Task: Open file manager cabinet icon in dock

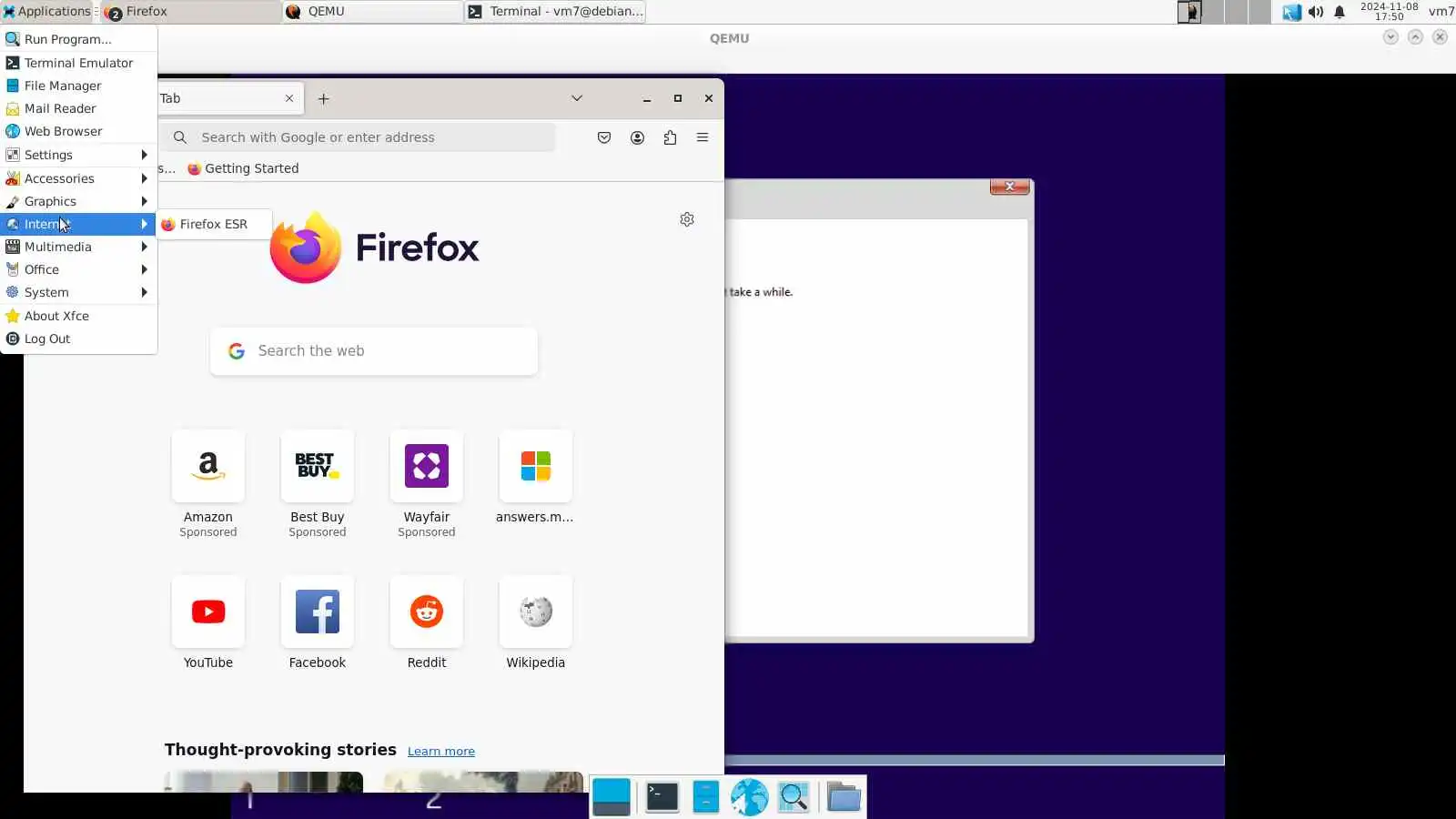Action: pos(706,797)
